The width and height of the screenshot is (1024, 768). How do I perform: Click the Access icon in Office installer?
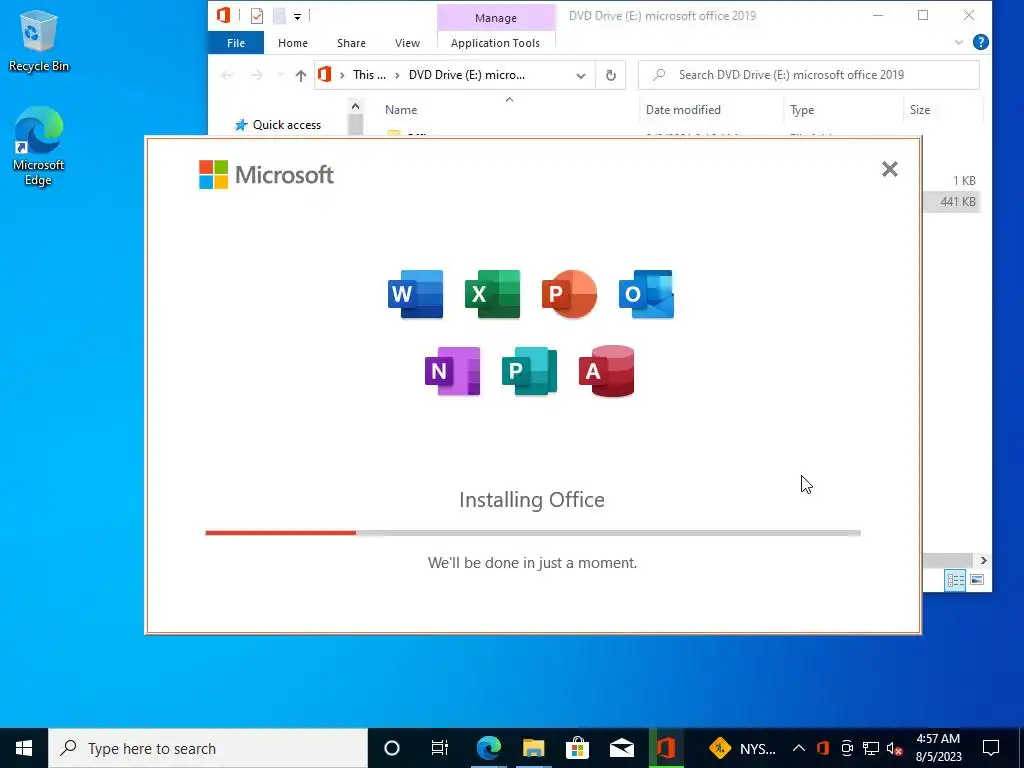pyautogui.click(x=607, y=371)
